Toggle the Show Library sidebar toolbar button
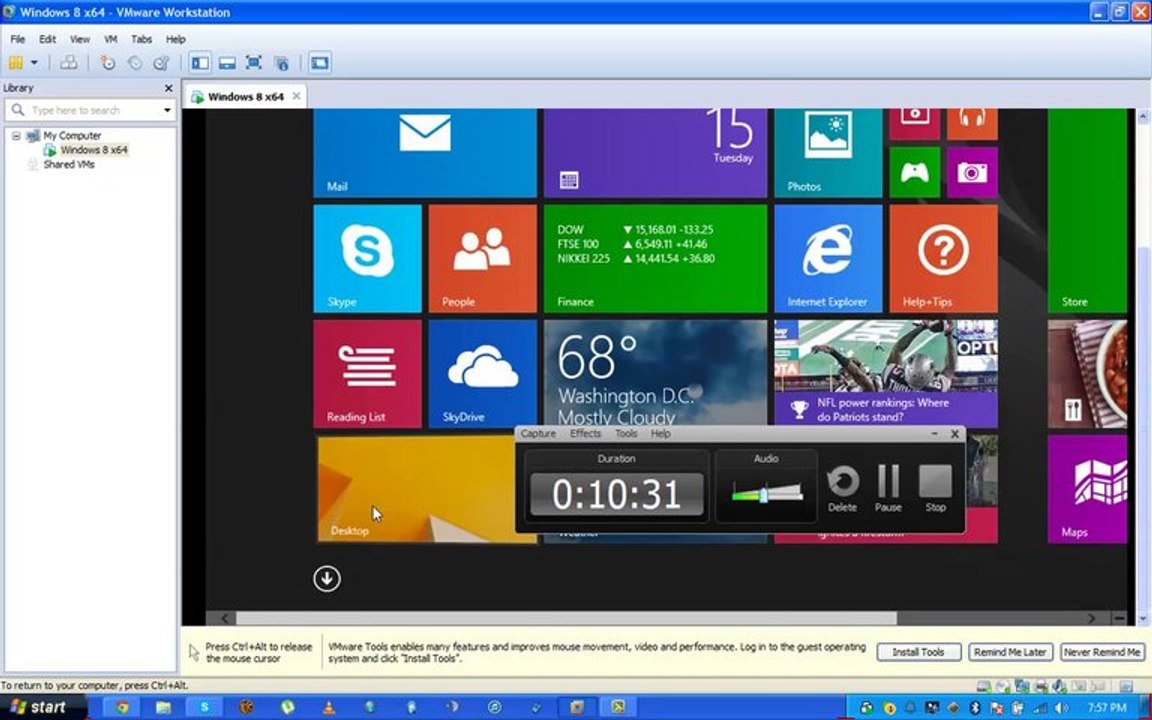 tap(200, 63)
